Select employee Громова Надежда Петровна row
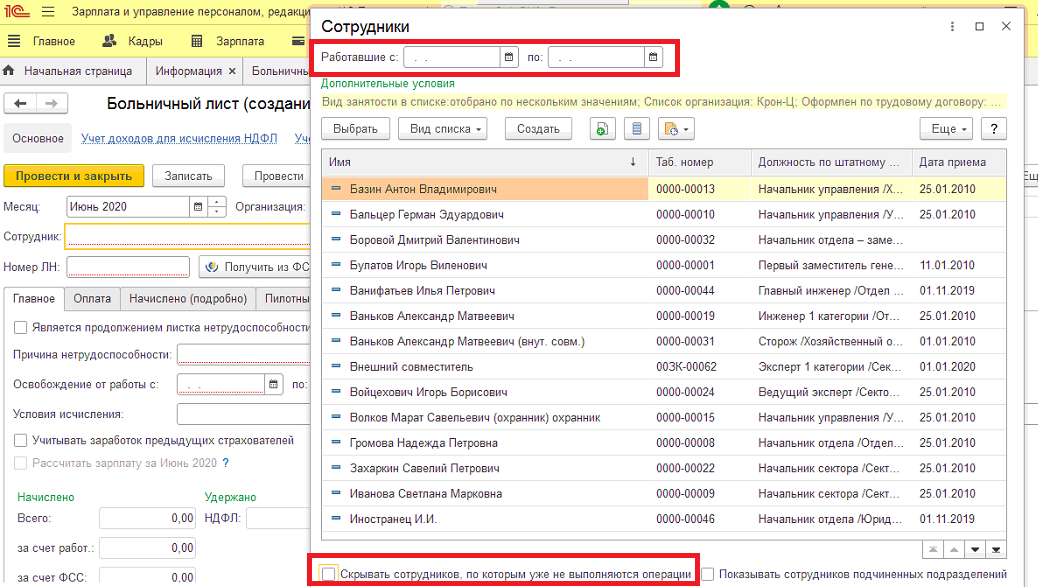Image resolution: width=1038 pixels, height=587 pixels. point(664,443)
